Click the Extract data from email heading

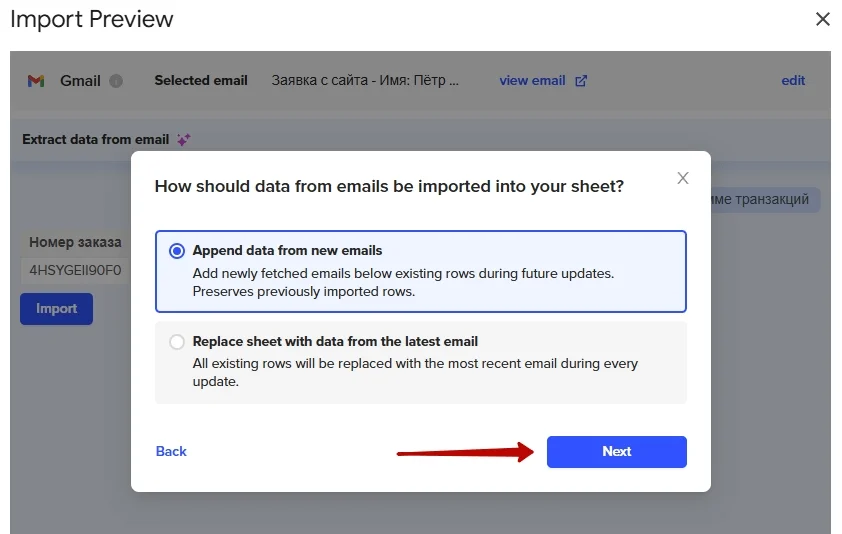click(96, 140)
